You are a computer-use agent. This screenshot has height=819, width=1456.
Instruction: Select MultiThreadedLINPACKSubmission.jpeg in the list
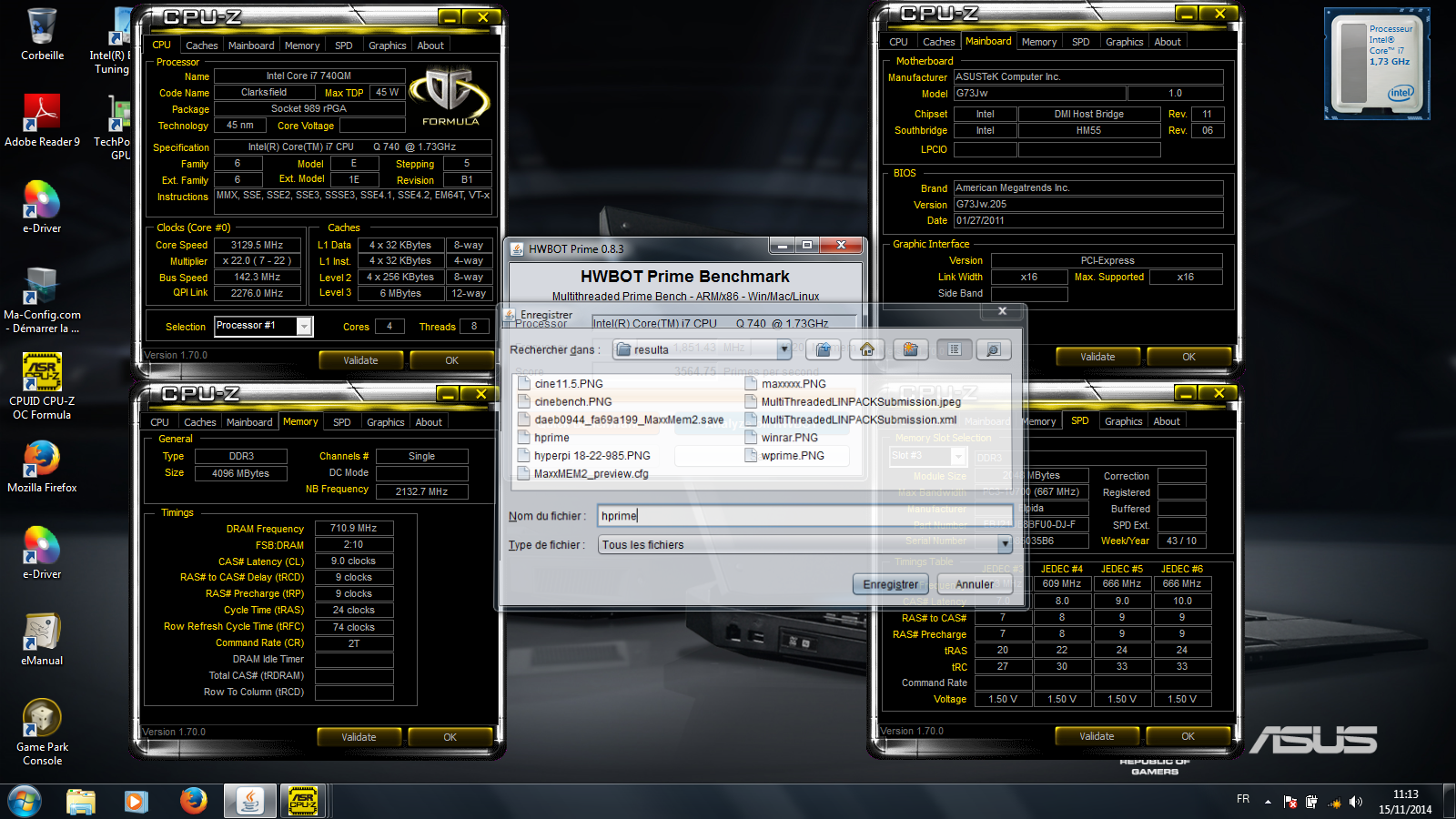(853, 402)
